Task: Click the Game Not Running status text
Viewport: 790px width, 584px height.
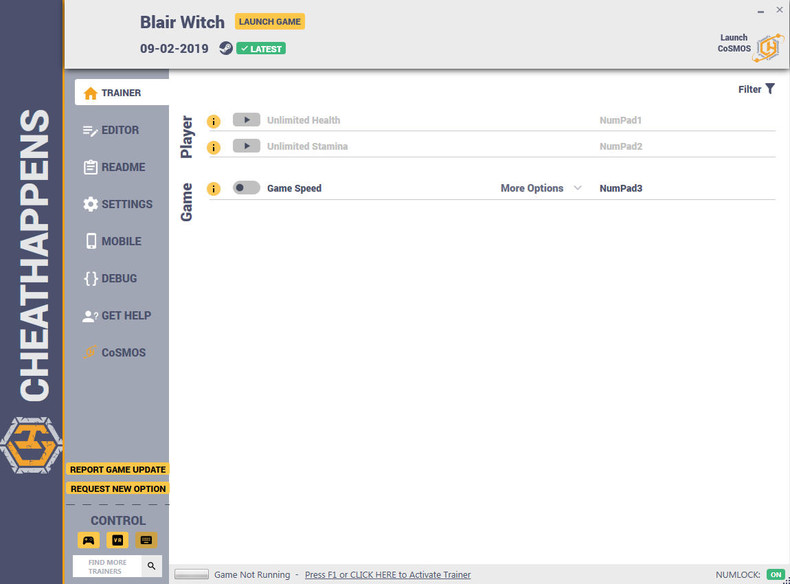Action: point(252,574)
